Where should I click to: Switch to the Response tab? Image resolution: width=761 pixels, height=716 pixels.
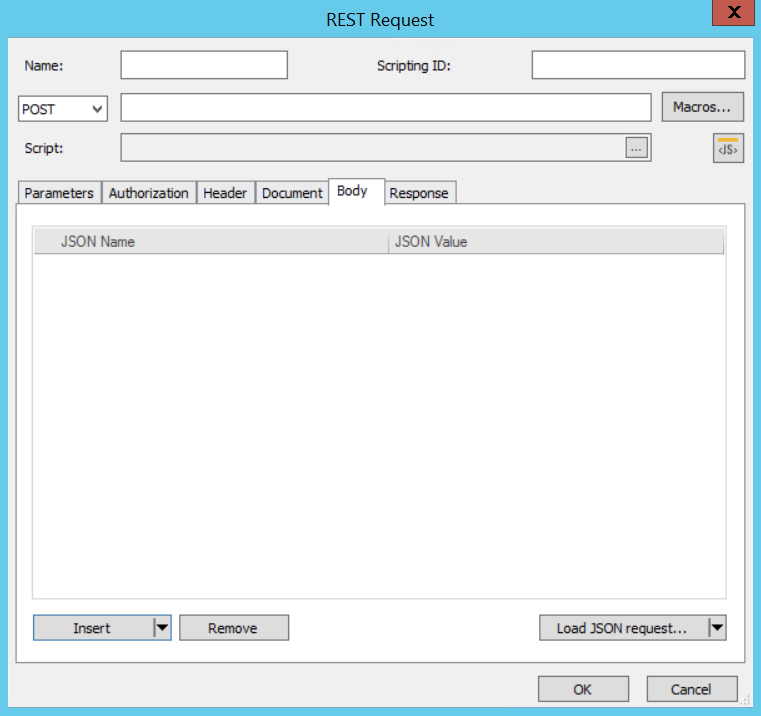[419, 193]
